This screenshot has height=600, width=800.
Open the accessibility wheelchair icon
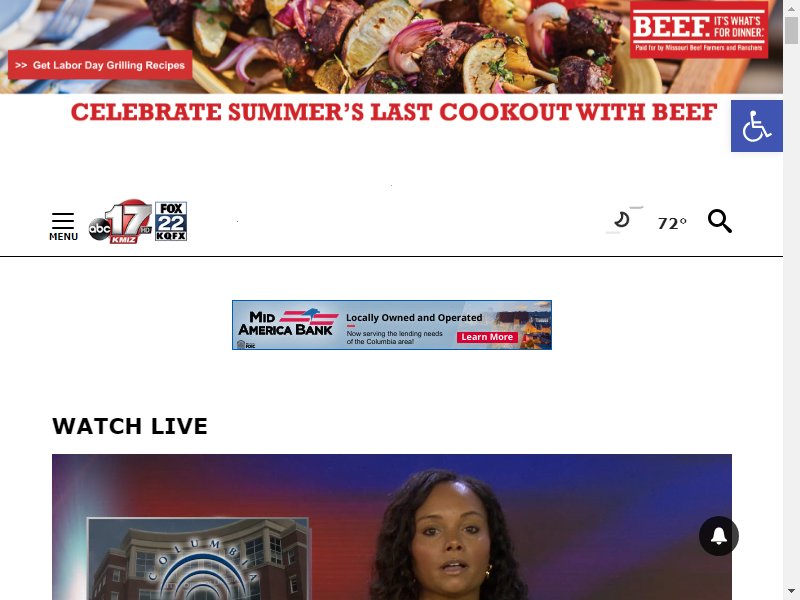click(x=757, y=126)
